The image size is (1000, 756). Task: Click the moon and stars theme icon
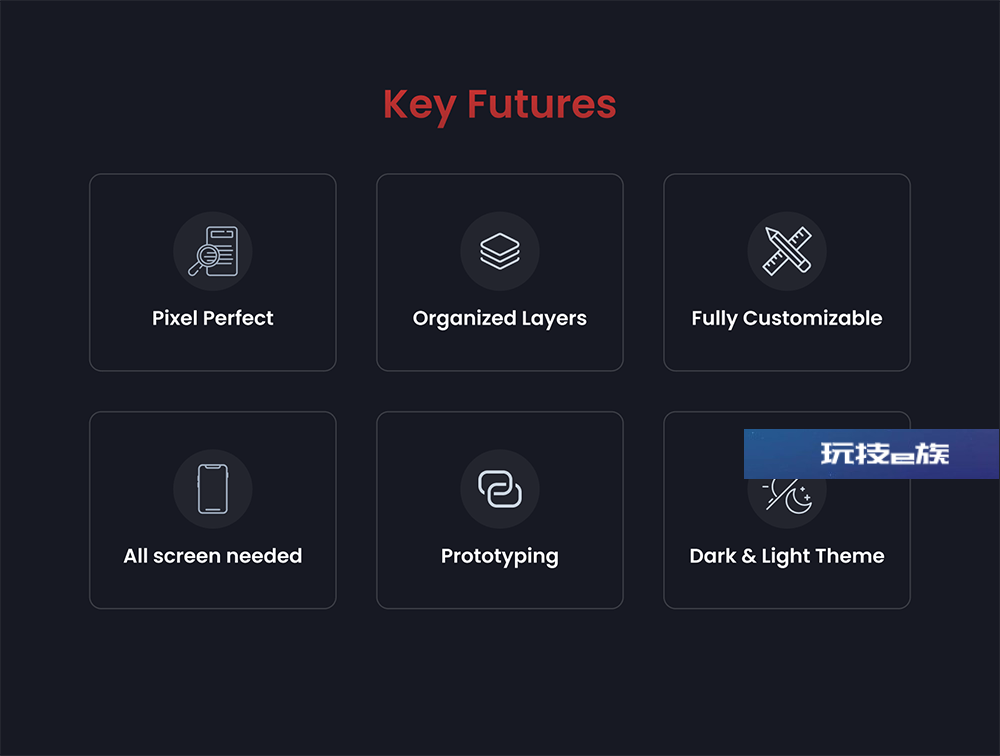coord(787,495)
